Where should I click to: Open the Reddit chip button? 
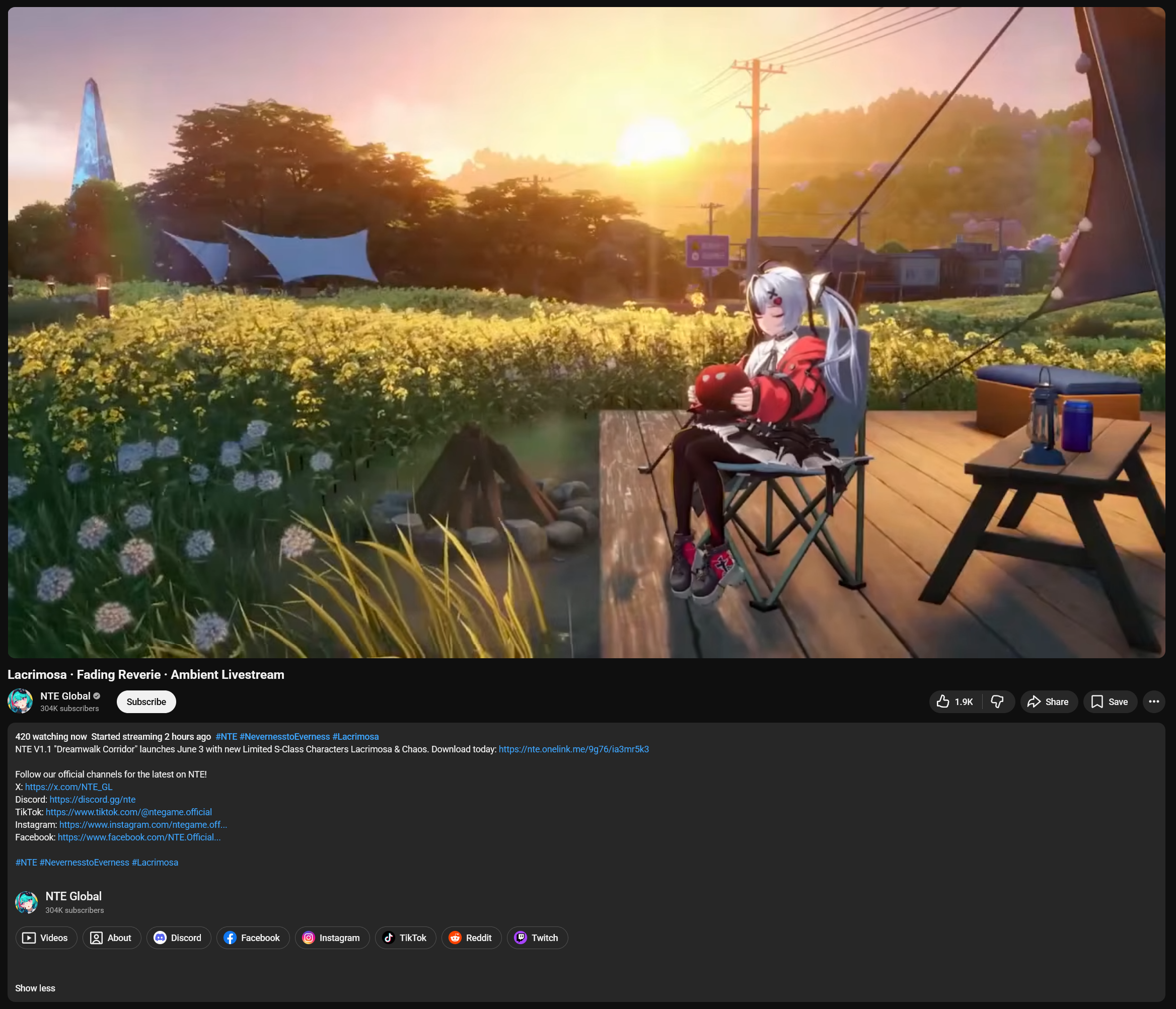[472, 938]
